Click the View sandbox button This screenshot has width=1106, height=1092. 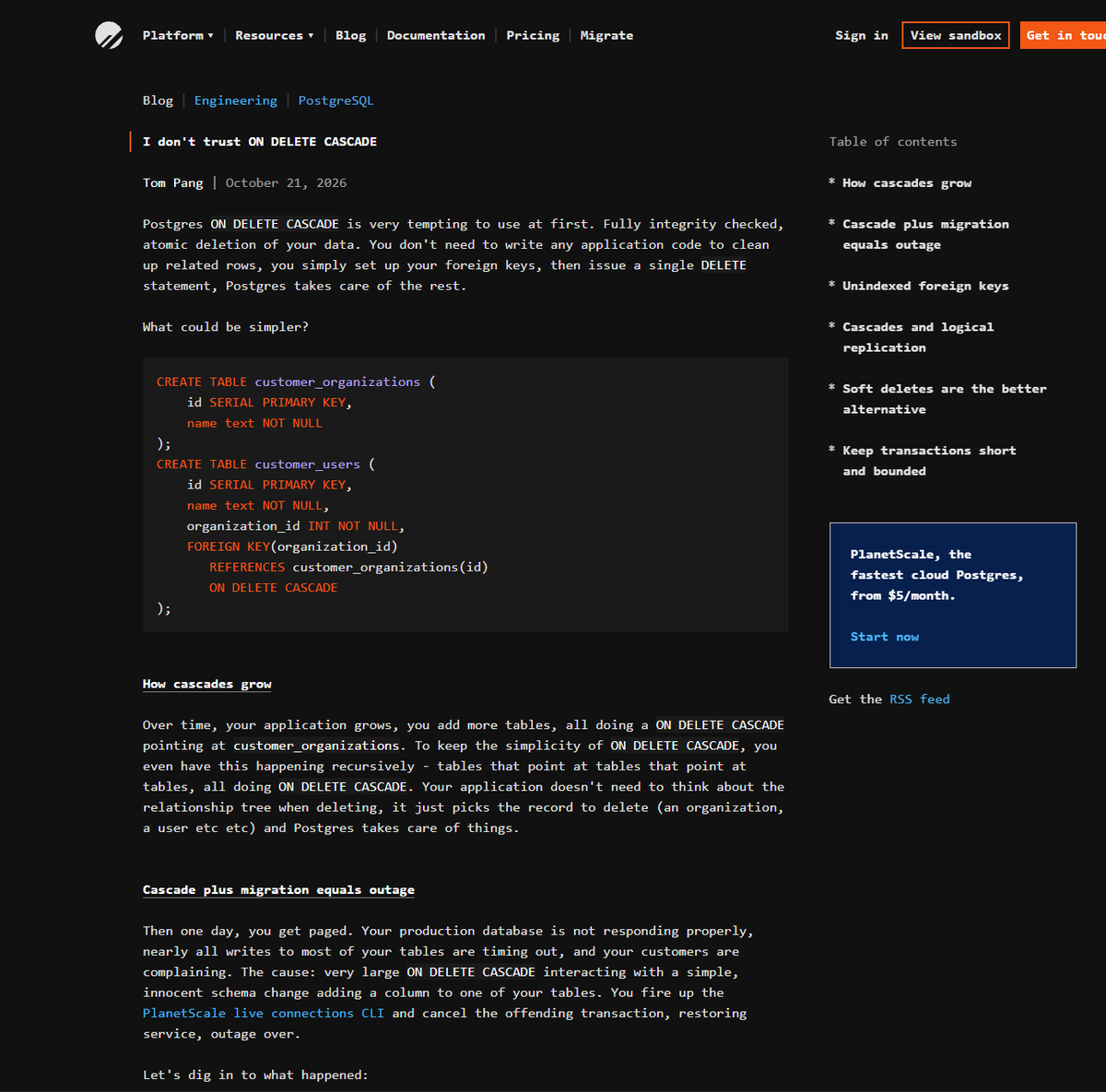(956, 35)
